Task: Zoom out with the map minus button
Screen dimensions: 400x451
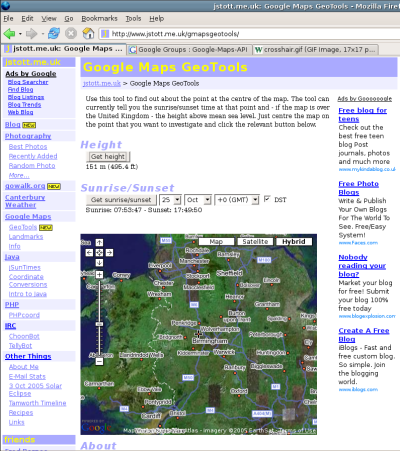Action: (99, 361)
